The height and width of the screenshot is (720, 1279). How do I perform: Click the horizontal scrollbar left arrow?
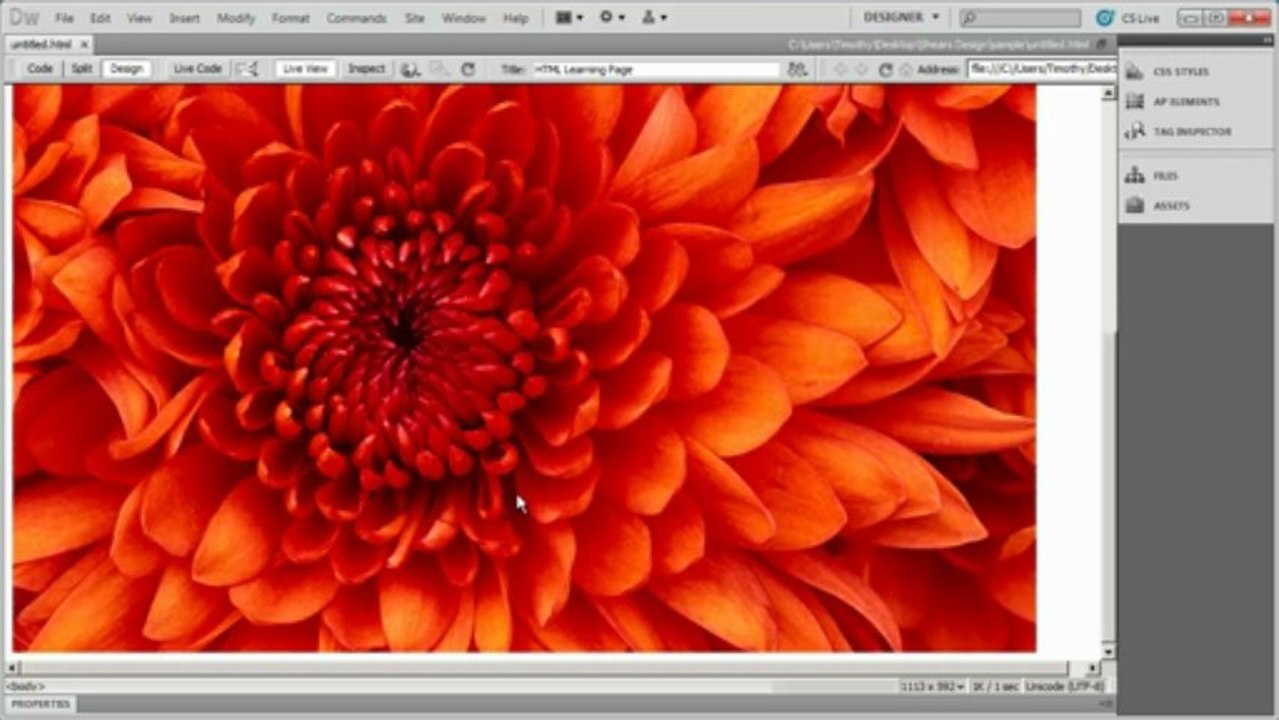click(x=13, y=667)
